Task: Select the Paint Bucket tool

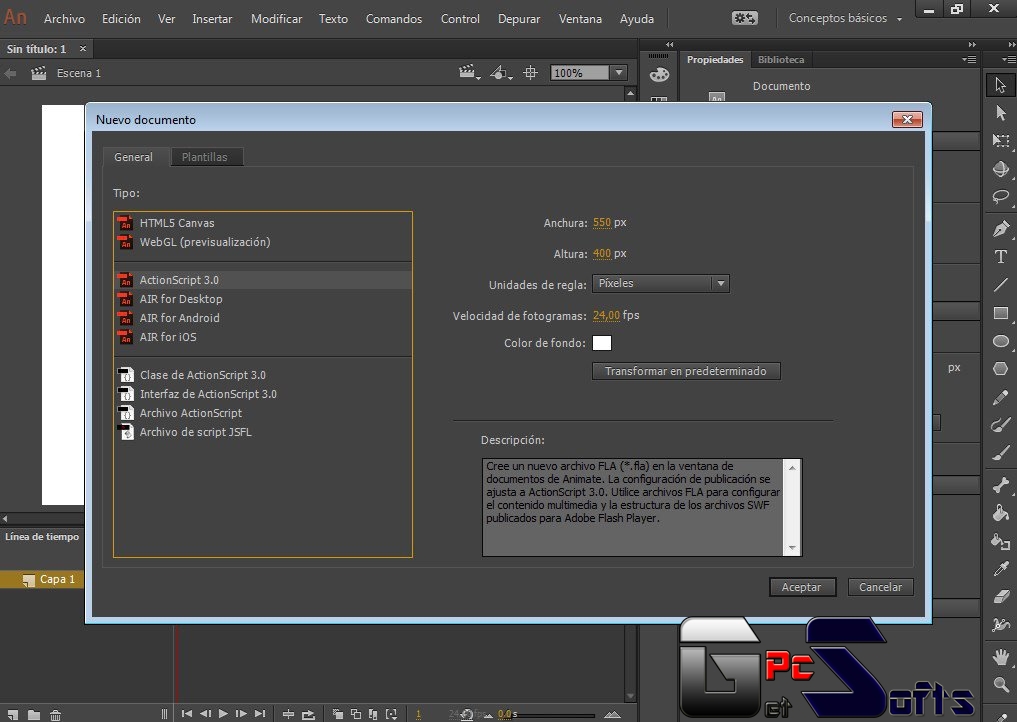Action: [1000, 512]
